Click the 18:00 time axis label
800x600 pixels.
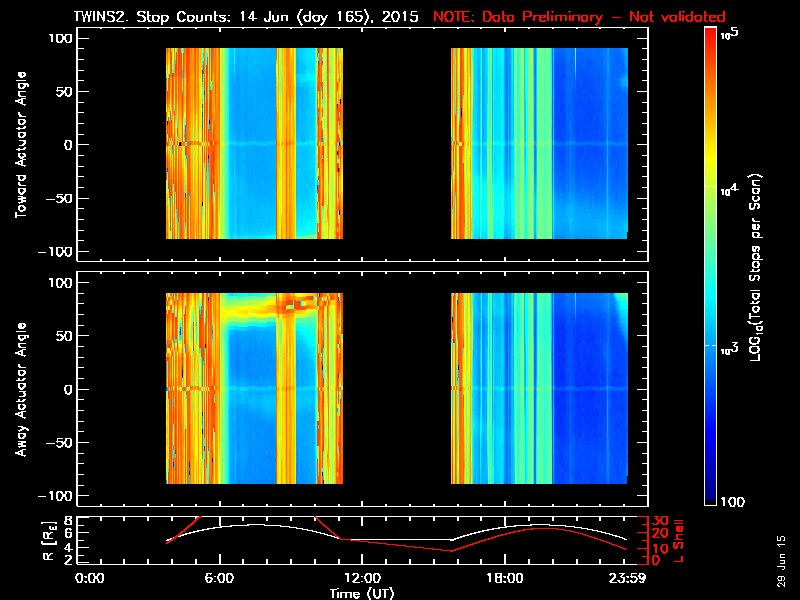505,579
